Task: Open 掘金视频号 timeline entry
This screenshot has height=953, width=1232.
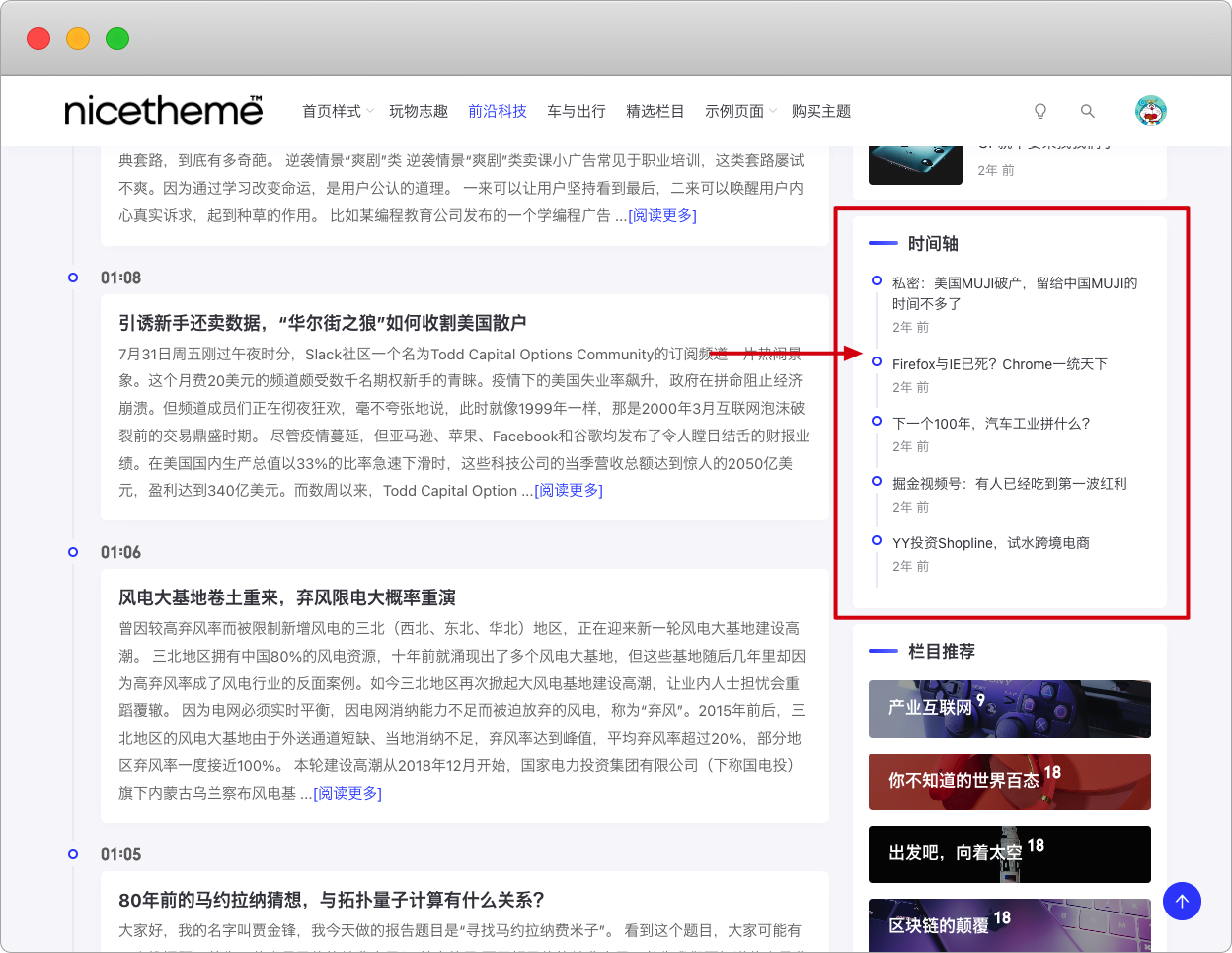Action: (1010, 484)
